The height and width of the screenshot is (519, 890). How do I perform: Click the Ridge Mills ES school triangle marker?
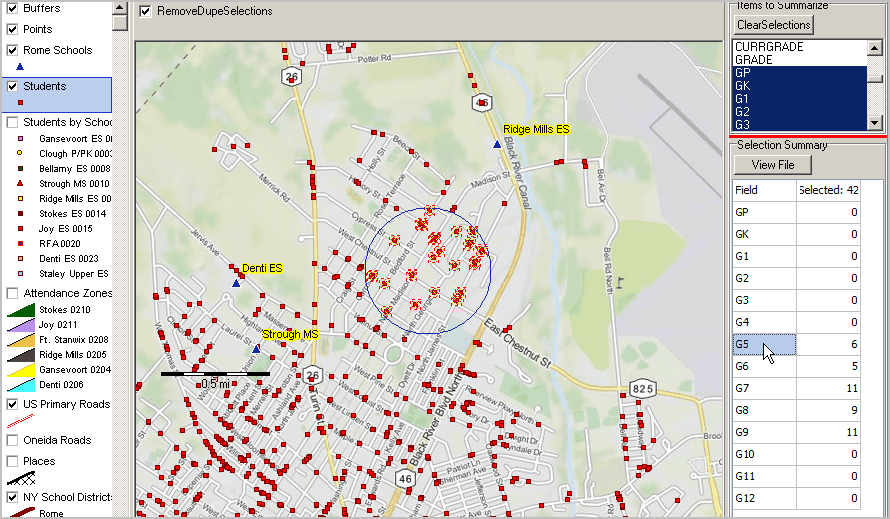[497, 145]
